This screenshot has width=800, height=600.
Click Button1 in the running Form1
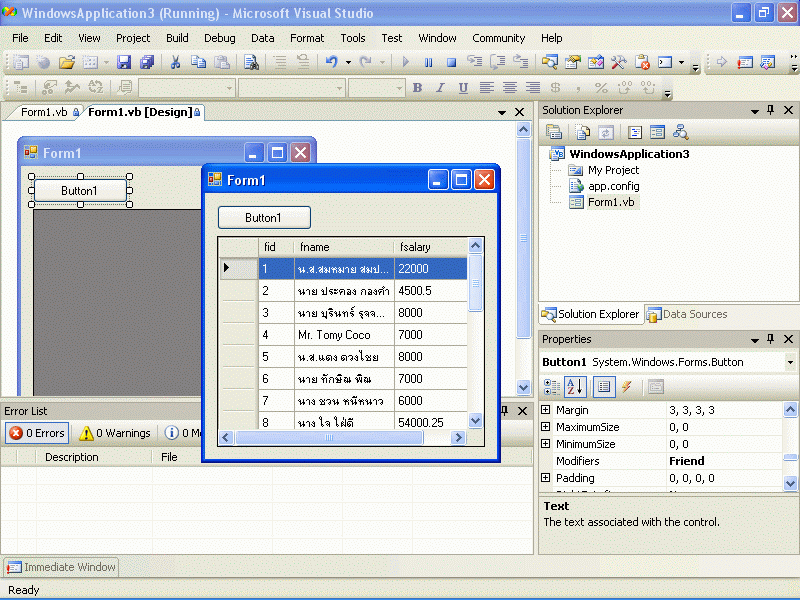(x=264, y=218)
